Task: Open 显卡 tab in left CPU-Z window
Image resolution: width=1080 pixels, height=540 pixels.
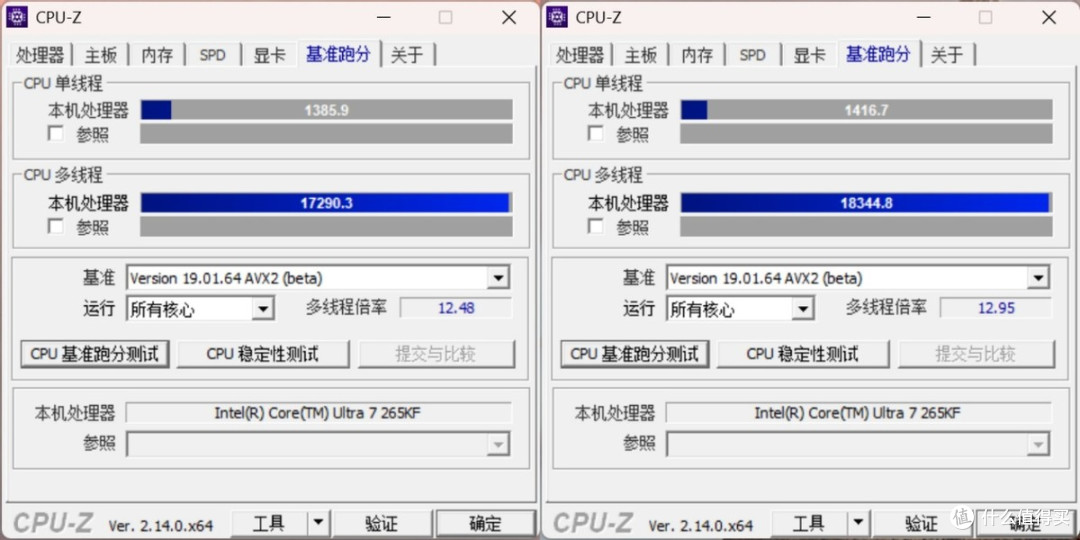Action: (x=269, y=55)
